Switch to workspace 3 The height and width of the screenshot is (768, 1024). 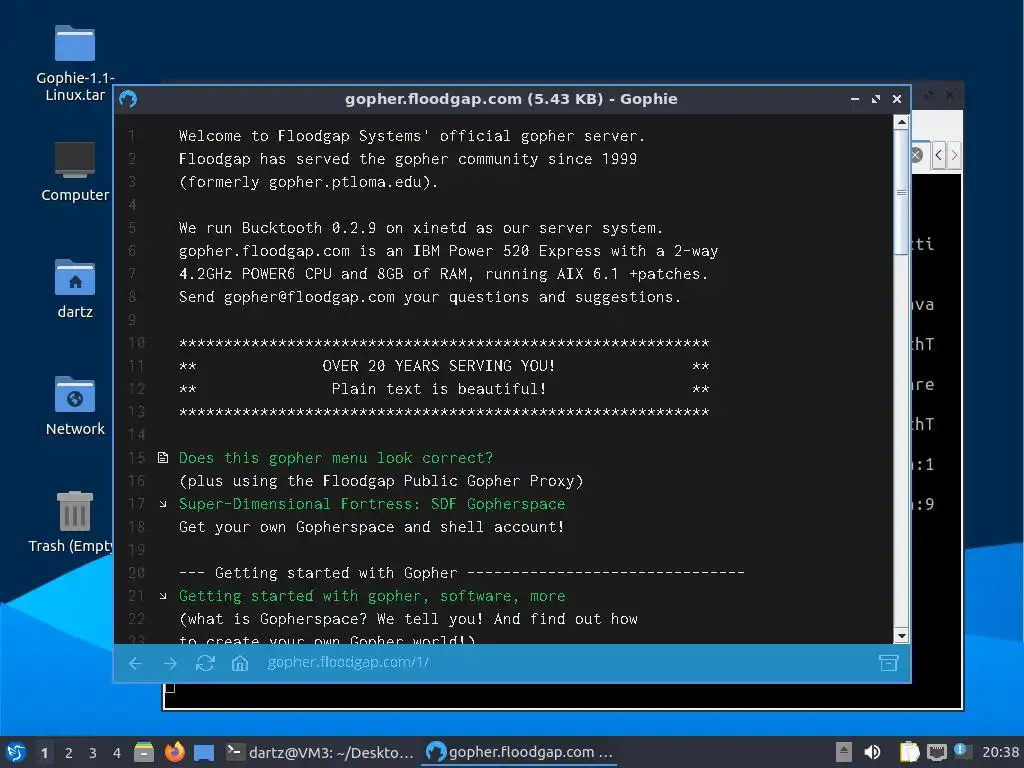click(x=93, y=753)
